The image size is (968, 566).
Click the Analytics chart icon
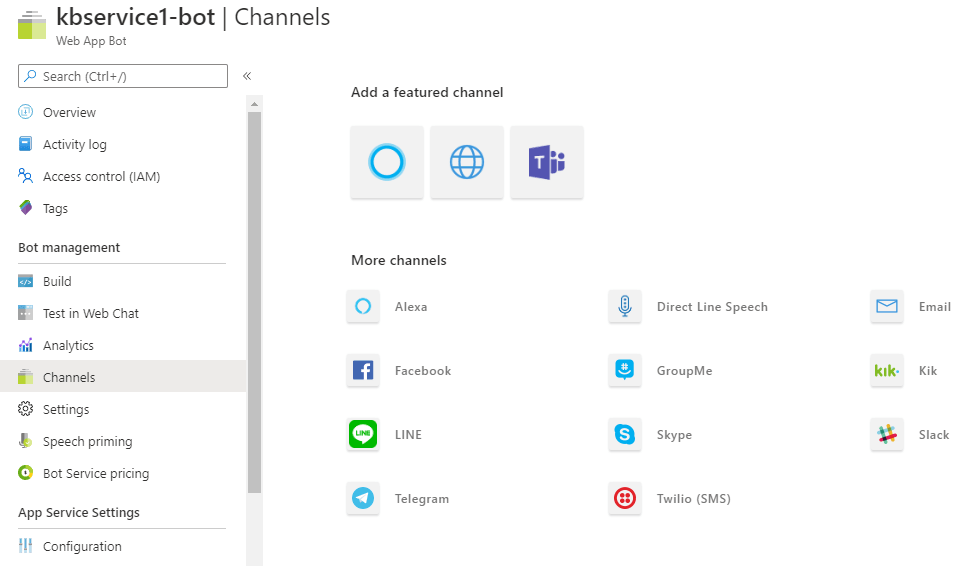[25, 345]
